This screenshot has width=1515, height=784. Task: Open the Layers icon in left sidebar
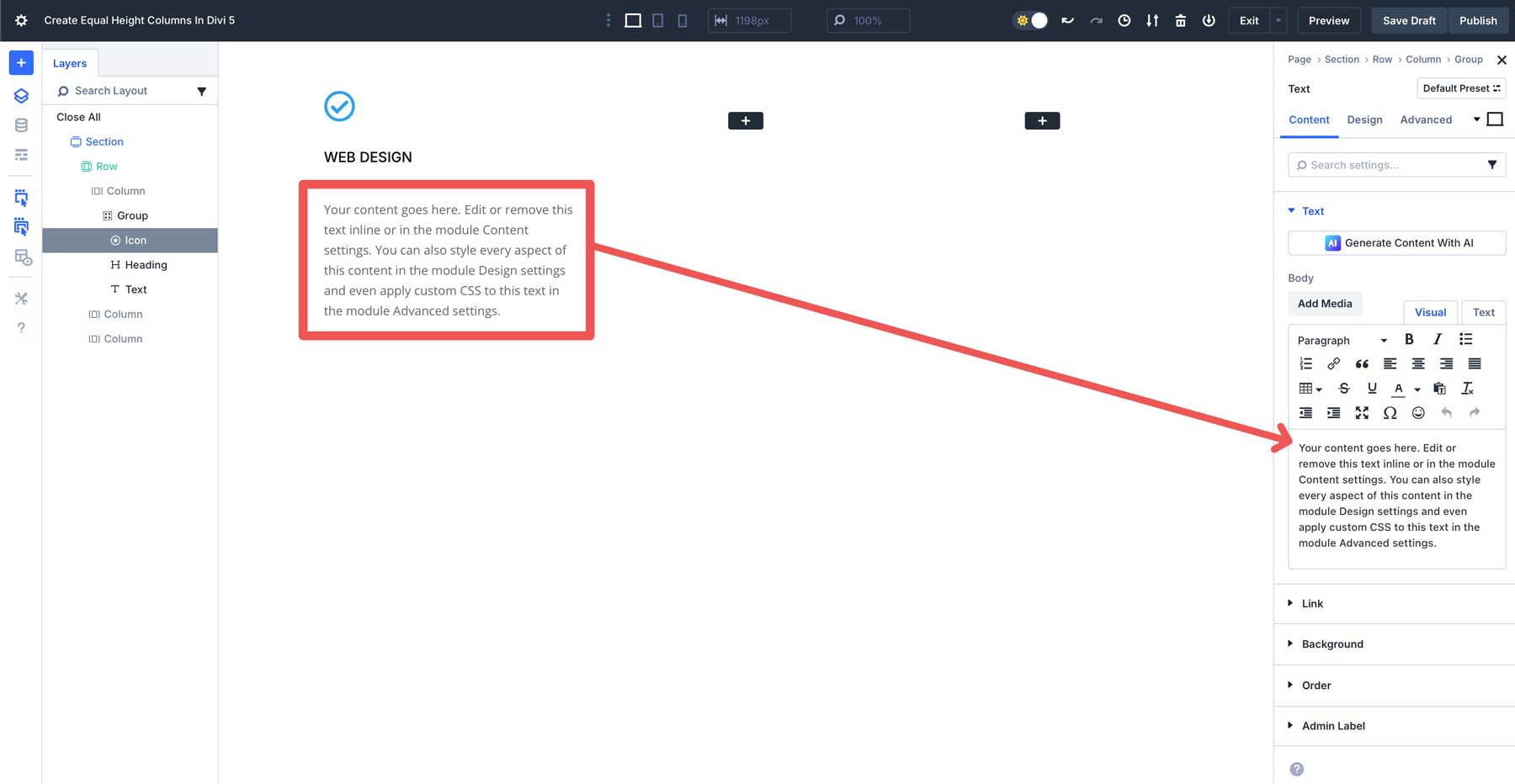(x=21, y=96)
